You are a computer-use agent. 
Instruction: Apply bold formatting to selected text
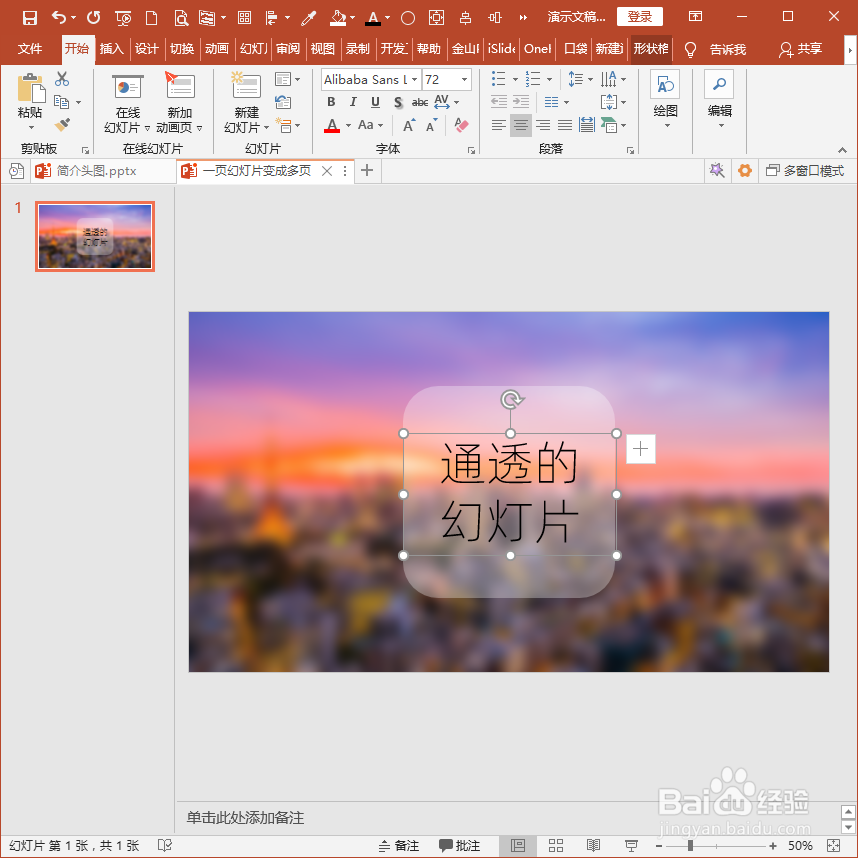click(330, 102)
